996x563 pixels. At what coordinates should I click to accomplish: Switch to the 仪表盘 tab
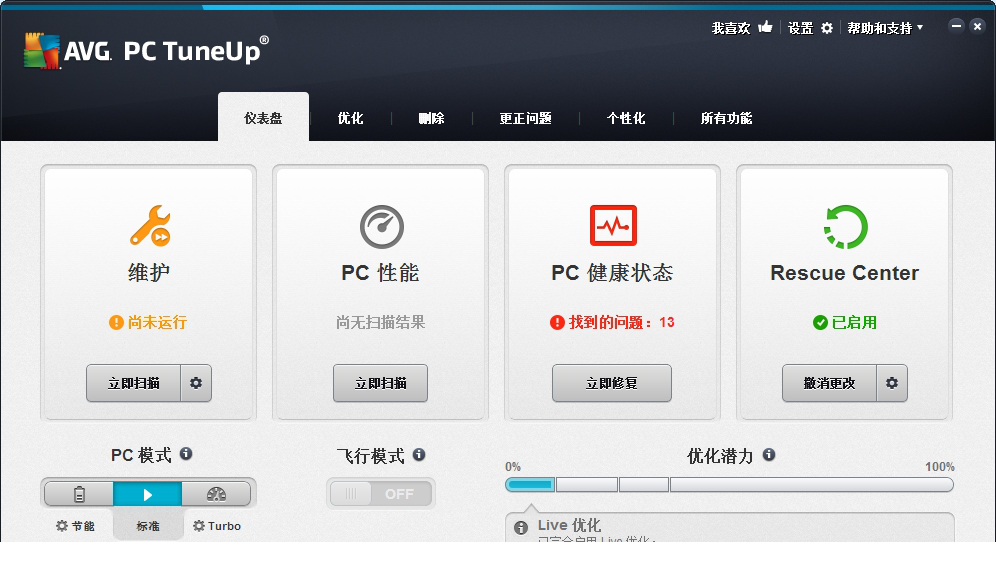[x=263, y=118]
